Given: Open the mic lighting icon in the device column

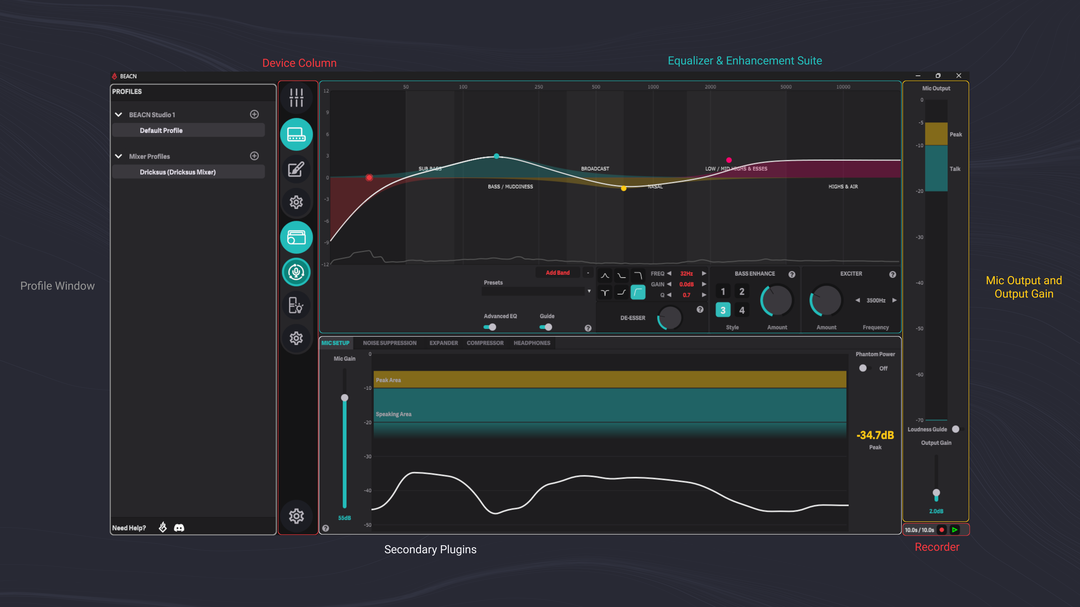Looking at the screenshot, I should 296,306.
